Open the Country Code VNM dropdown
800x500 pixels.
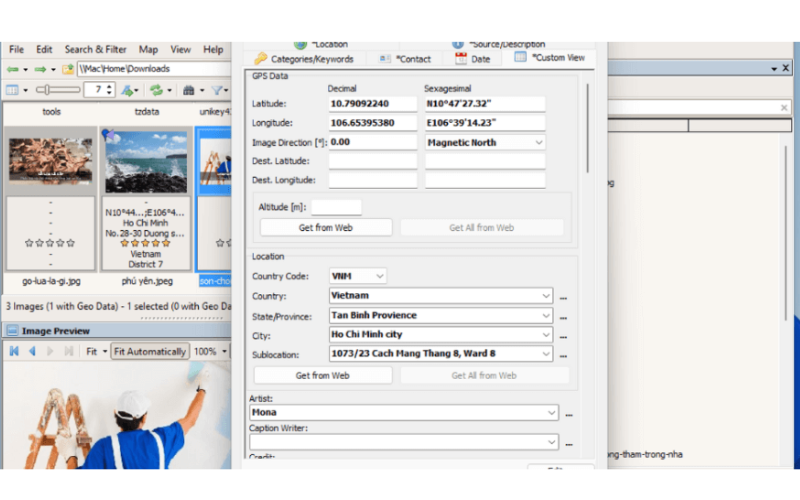click(x=380, y=276)
